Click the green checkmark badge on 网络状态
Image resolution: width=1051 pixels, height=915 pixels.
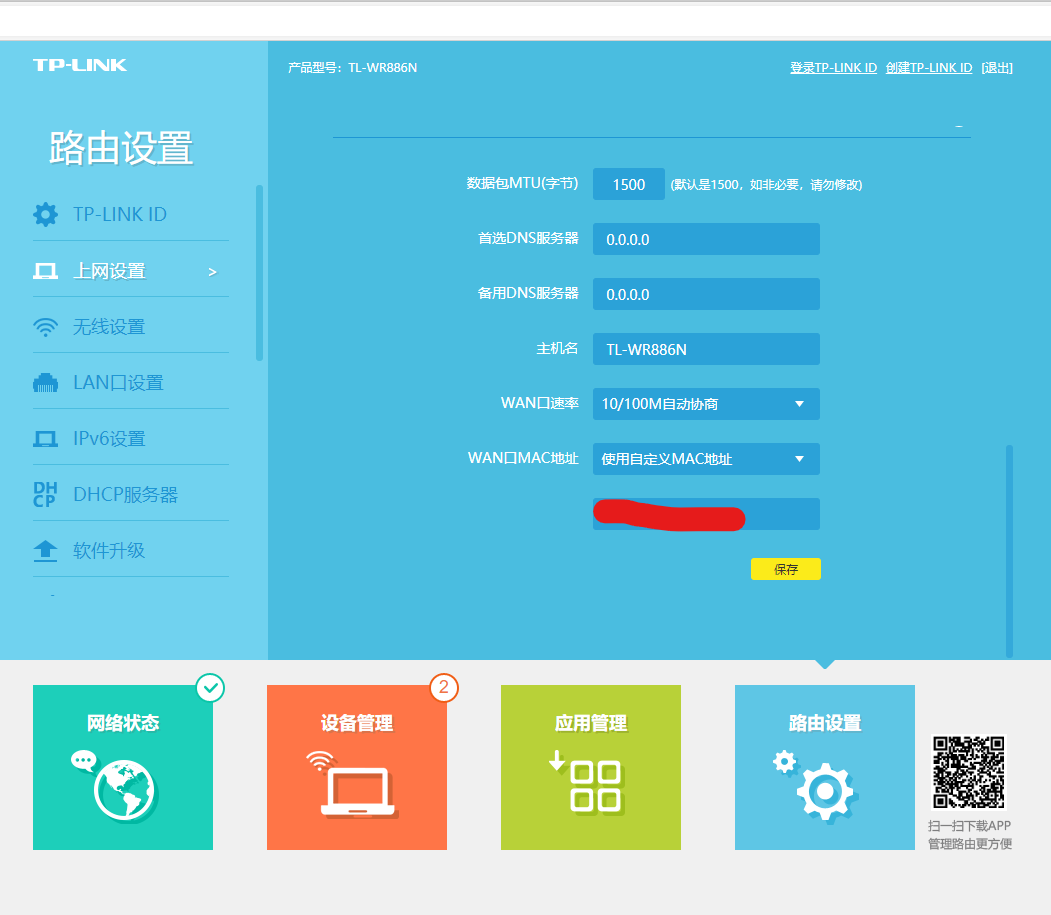coord(210,688)
